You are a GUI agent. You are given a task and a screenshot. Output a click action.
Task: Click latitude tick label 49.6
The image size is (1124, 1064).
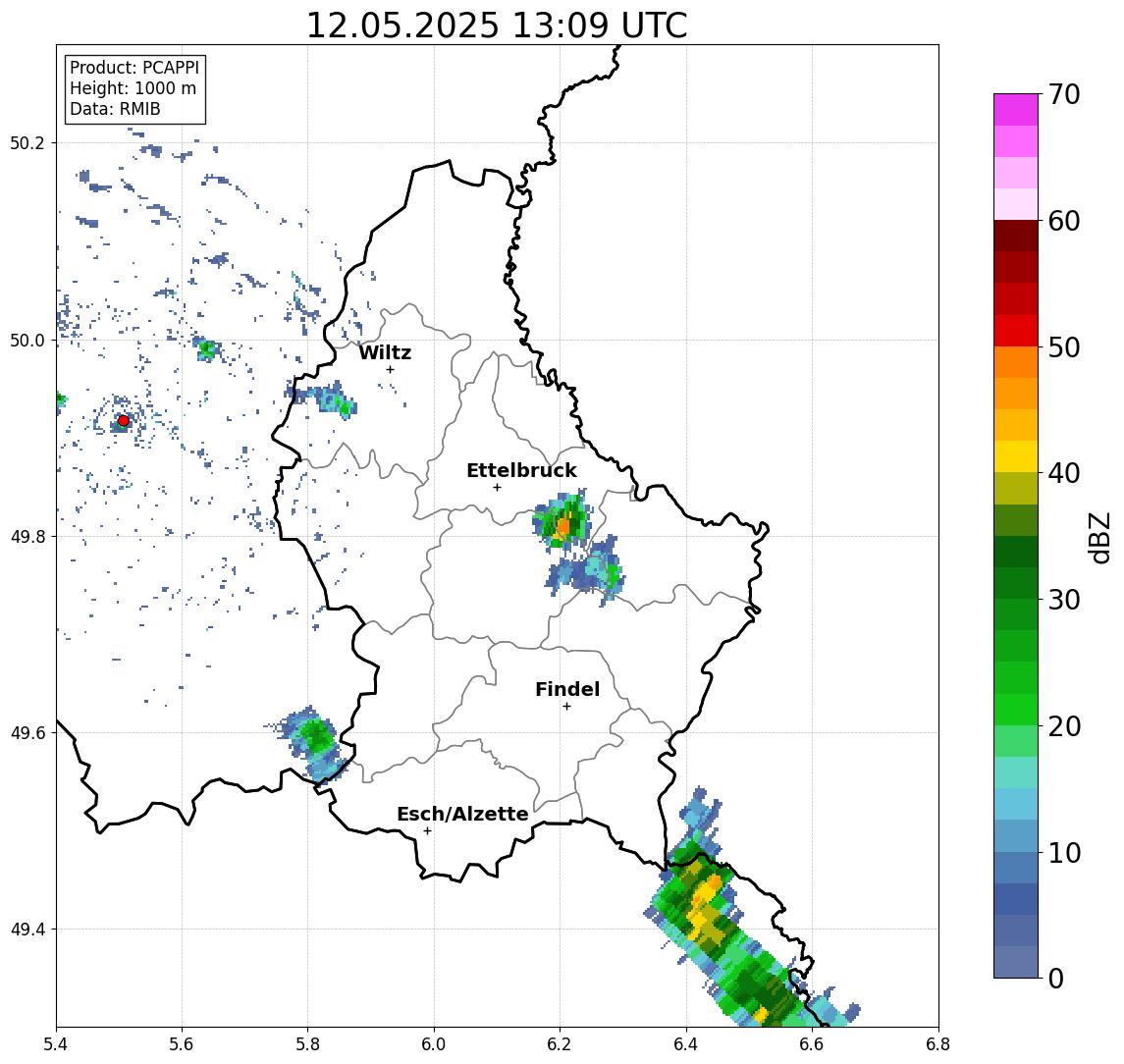(27, 733)
